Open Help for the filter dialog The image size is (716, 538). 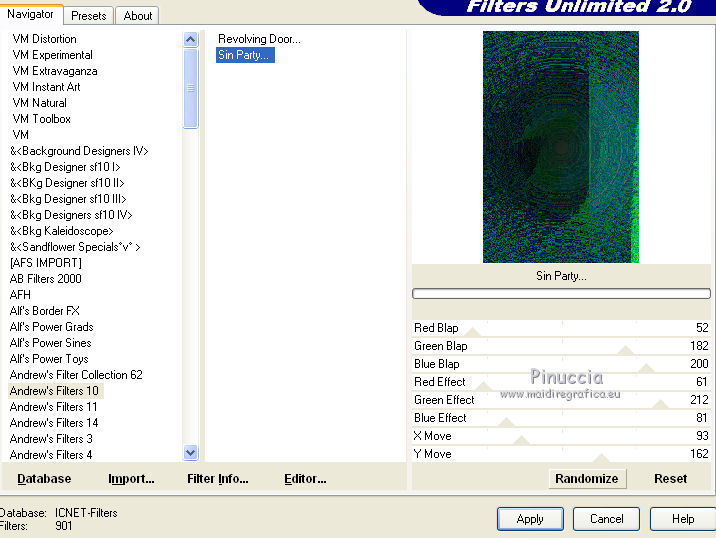click(x=682, y=519)
